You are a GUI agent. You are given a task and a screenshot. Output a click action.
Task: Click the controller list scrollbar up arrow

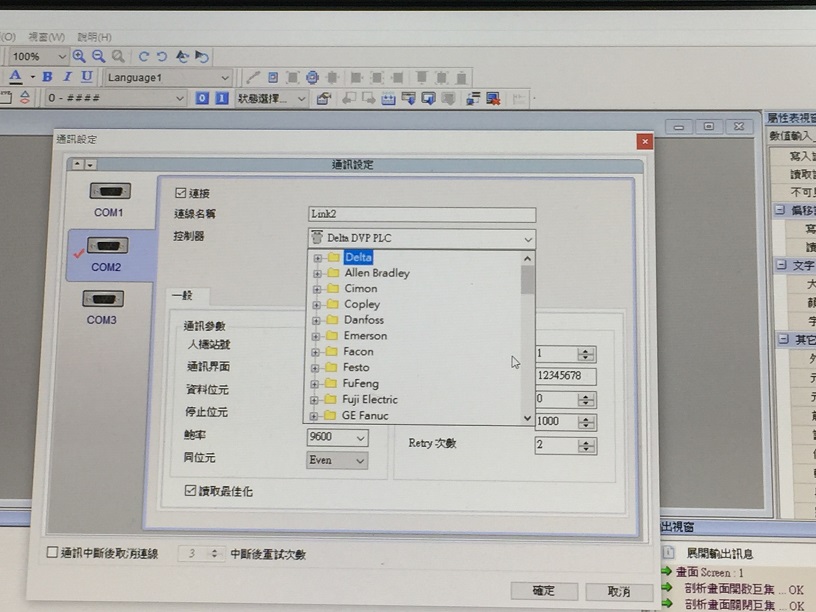527,259
